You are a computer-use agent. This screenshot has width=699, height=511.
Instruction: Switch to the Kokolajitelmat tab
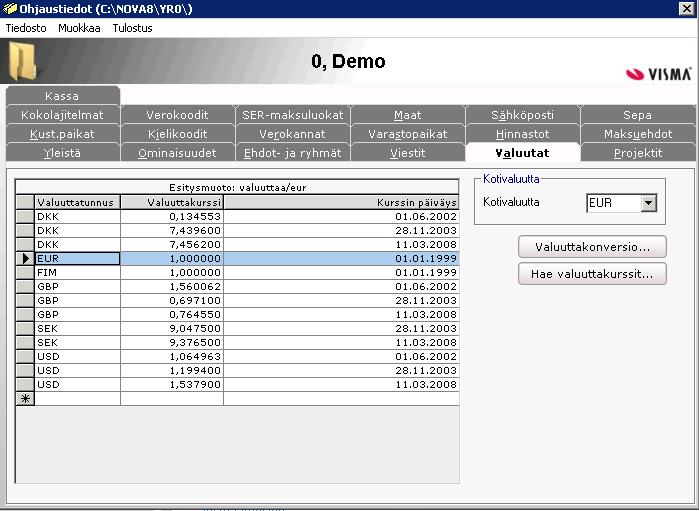[x=62, y=115]
